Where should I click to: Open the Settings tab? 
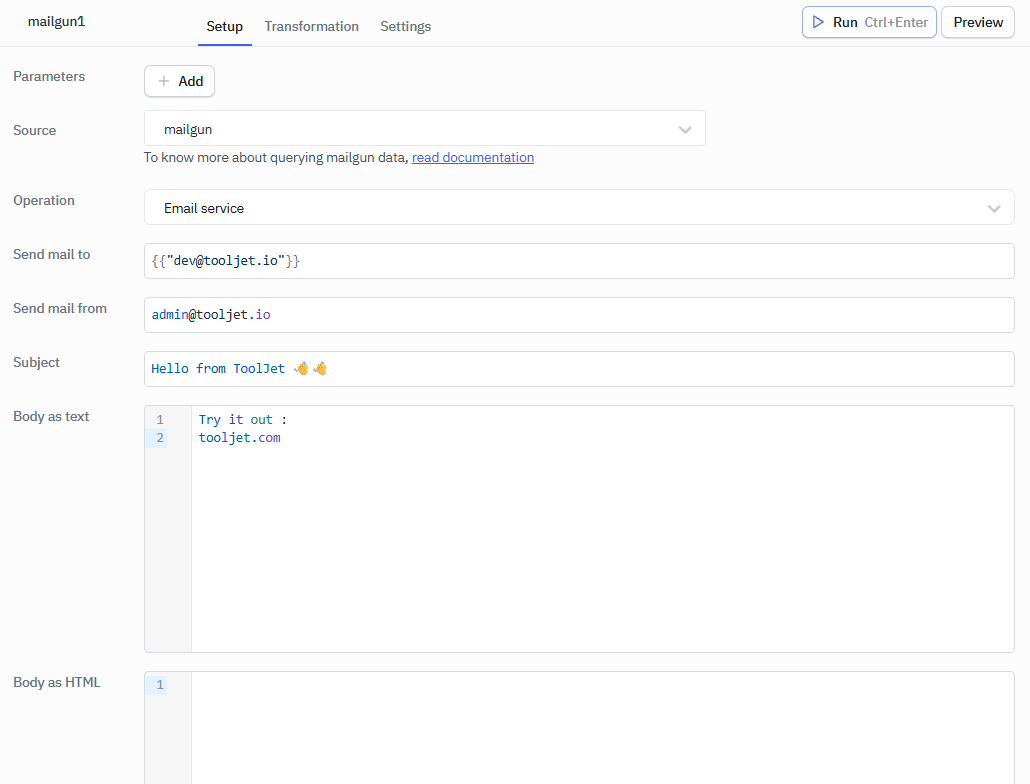[405, 27]
